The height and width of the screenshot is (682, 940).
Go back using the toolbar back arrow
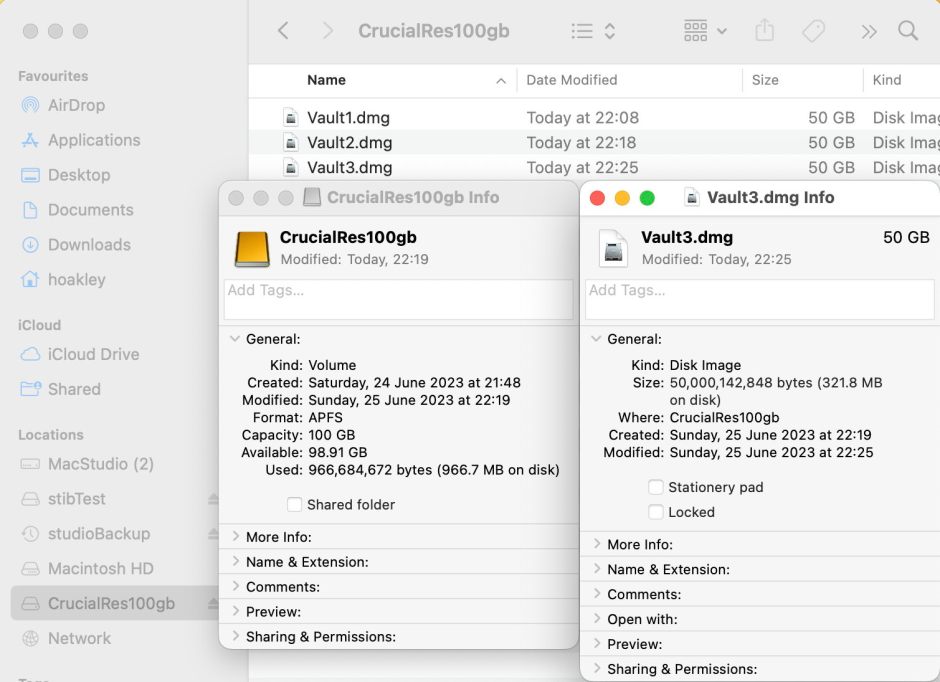(284, 30)
